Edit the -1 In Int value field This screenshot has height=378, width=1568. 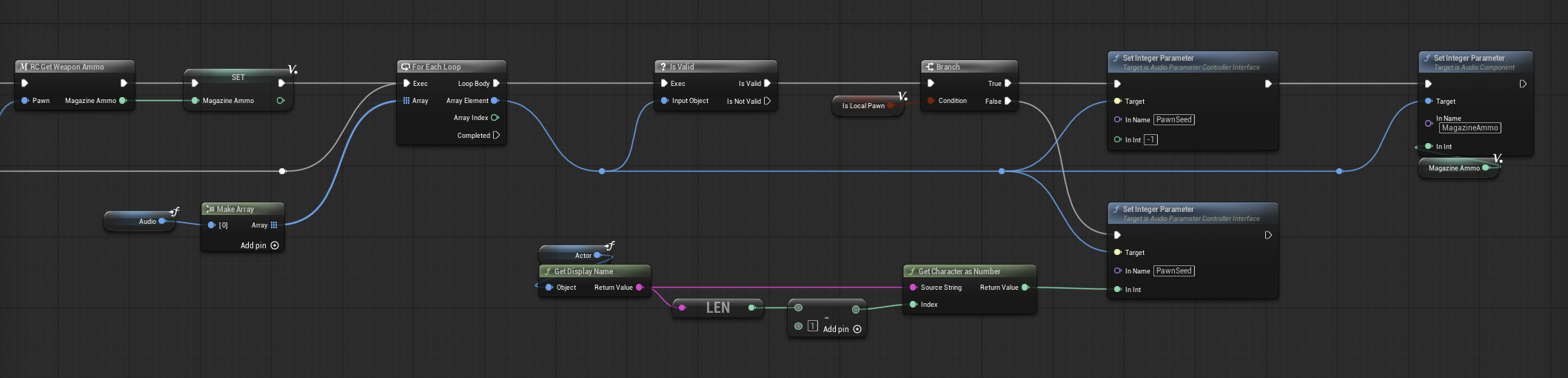[1150, 139]
